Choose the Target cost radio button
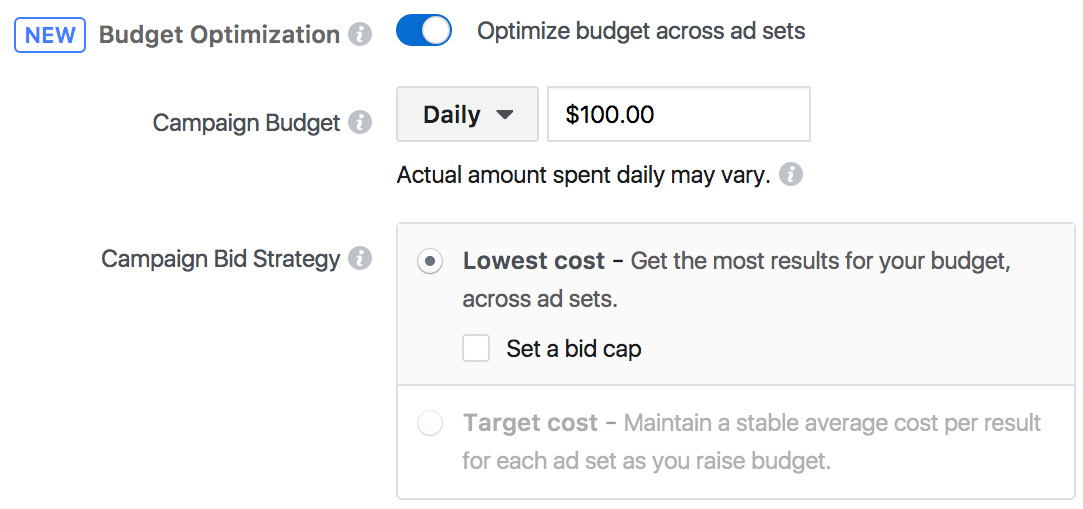The image size is (1083, 509). tap(430, 424)
